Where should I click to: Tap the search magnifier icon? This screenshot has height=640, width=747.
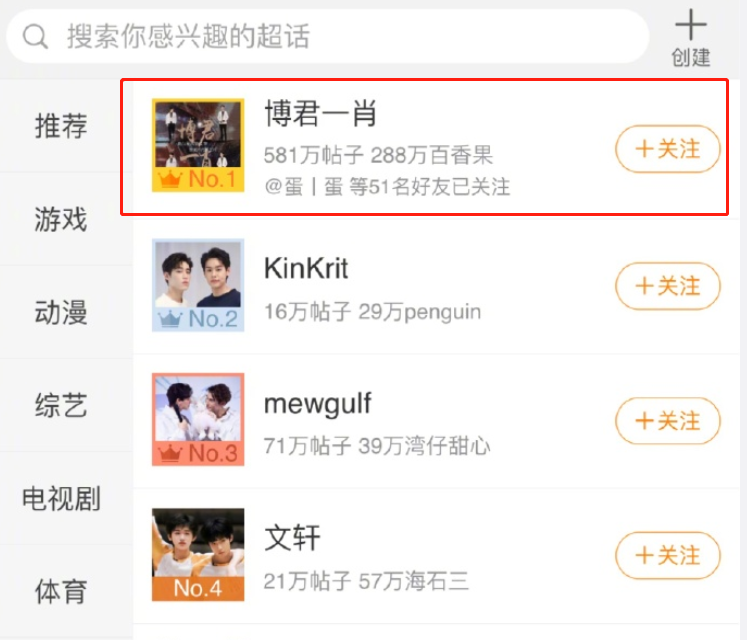35,36
